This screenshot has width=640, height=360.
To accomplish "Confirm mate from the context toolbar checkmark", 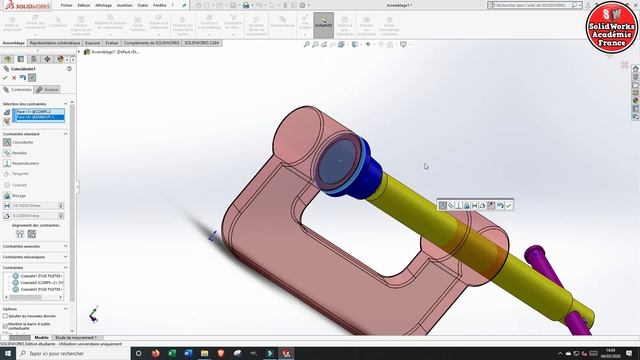I will (509, 206).
